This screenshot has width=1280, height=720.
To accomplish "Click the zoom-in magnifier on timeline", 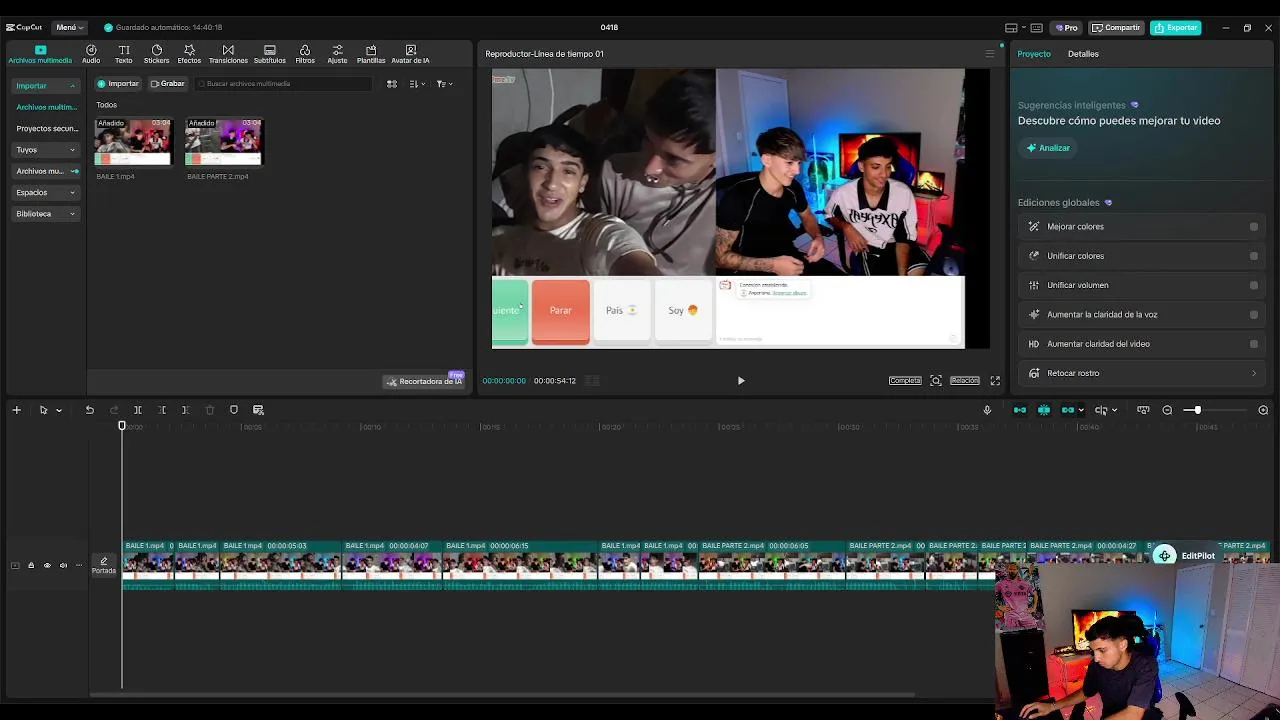I will 1263,410.
